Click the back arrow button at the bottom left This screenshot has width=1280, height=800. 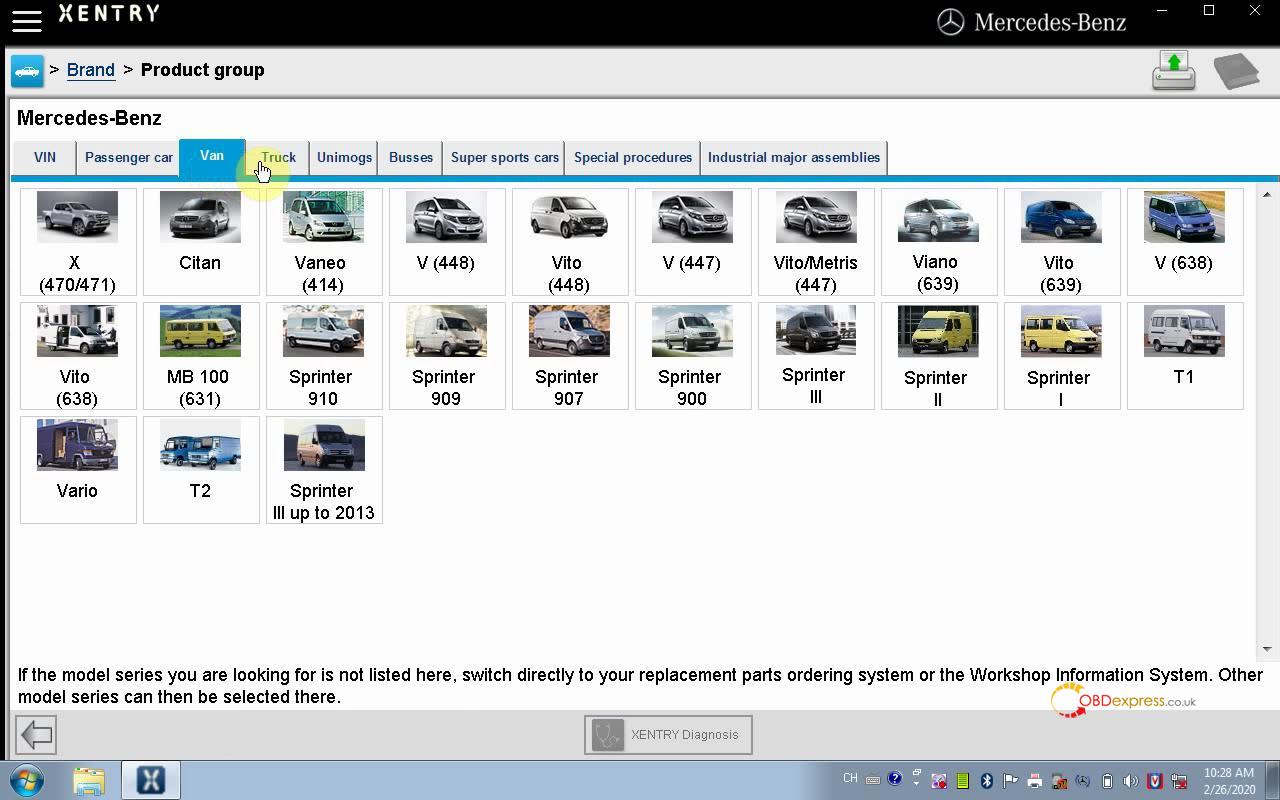tap(36, 735)
